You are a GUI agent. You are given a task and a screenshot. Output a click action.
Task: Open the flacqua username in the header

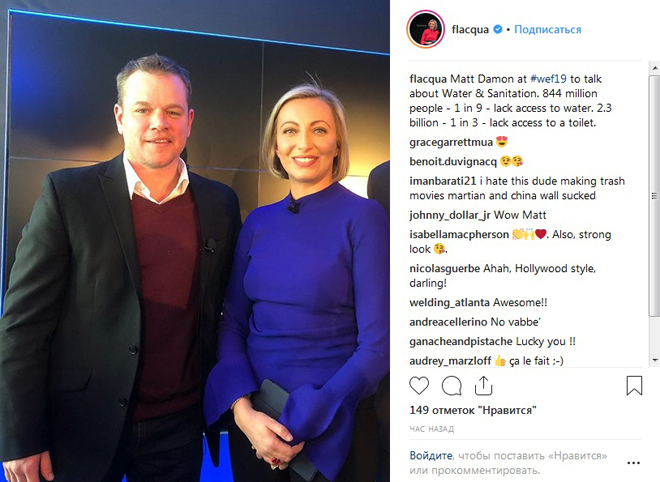tap(470, 29)
